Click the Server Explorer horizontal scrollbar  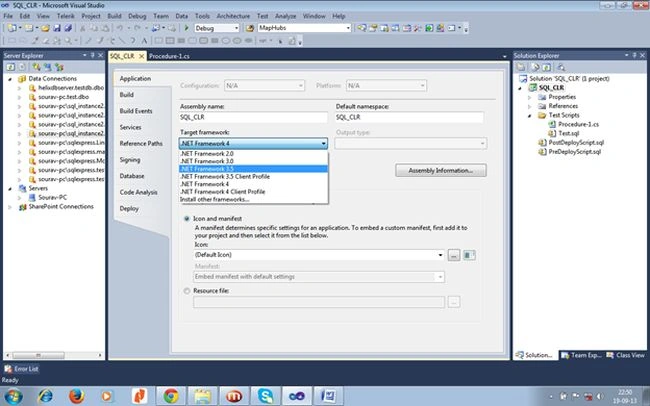pos(54,355)
